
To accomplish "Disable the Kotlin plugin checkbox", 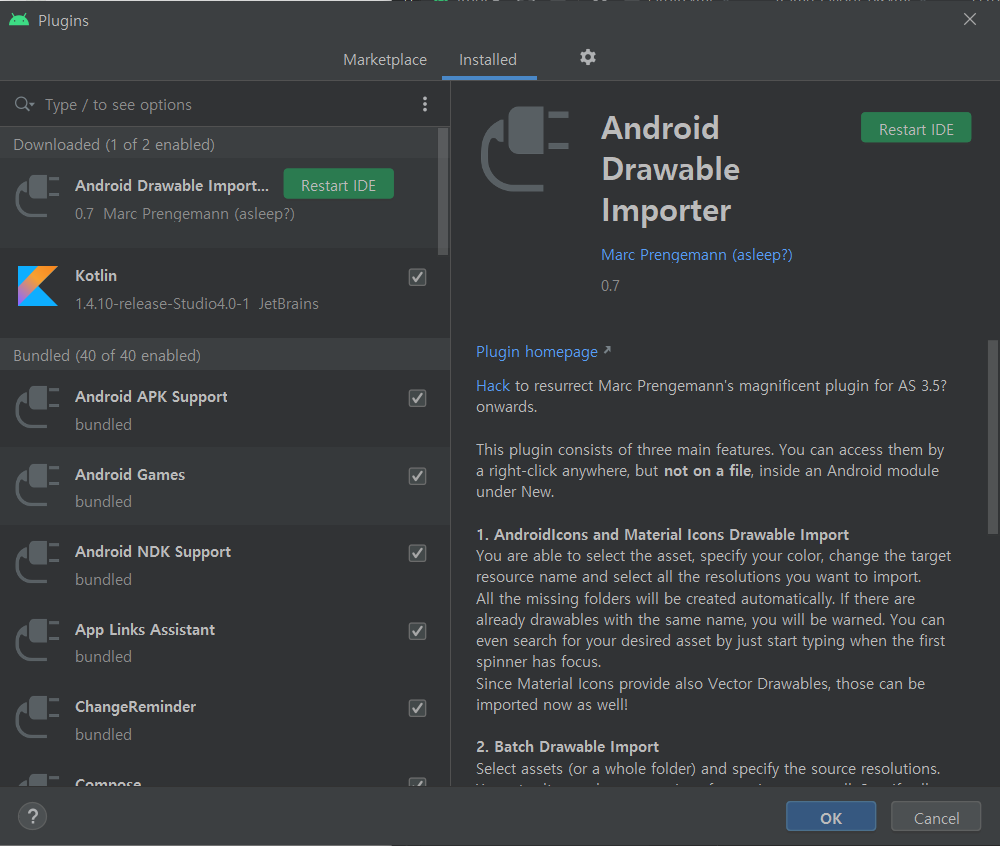I will tap(417, 277).
